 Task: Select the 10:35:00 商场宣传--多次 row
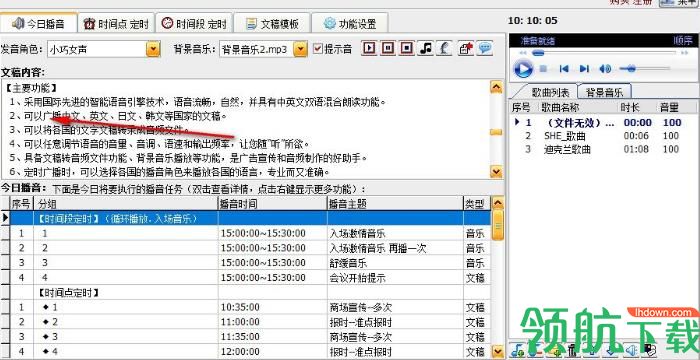pos(250,307)
